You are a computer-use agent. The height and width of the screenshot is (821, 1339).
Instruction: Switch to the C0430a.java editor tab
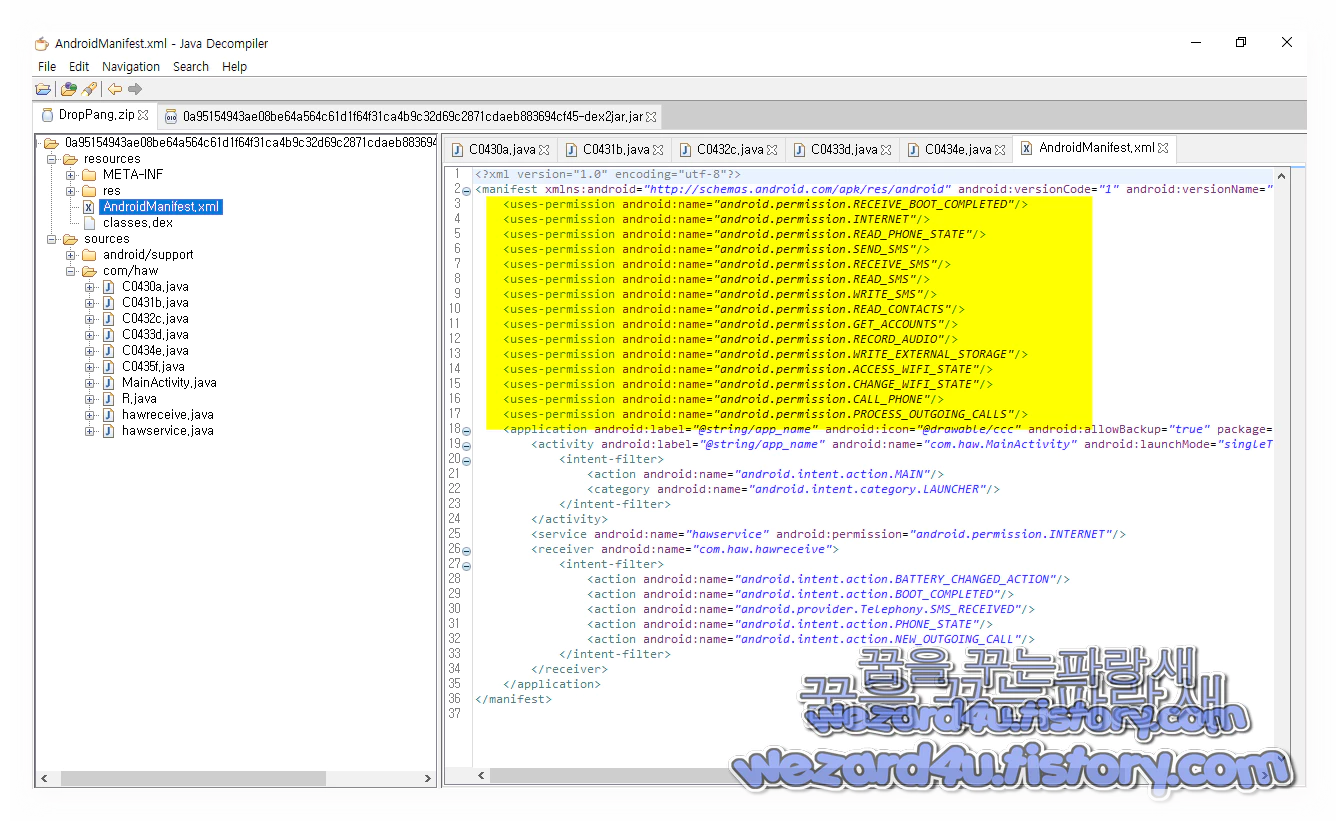tap(502, 150)
